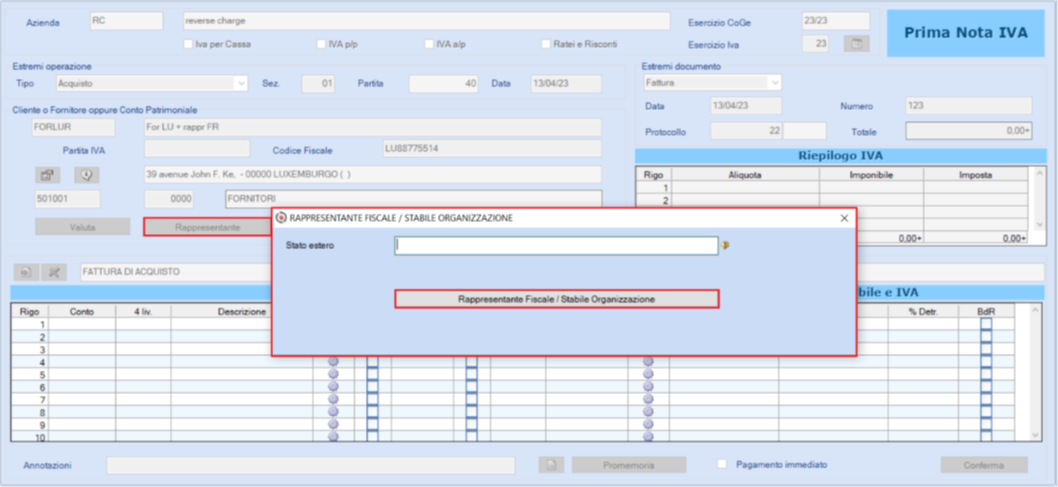Click the Estremi documento Data field
This screenshot has width=1058, height=487.
click(746, 106)
